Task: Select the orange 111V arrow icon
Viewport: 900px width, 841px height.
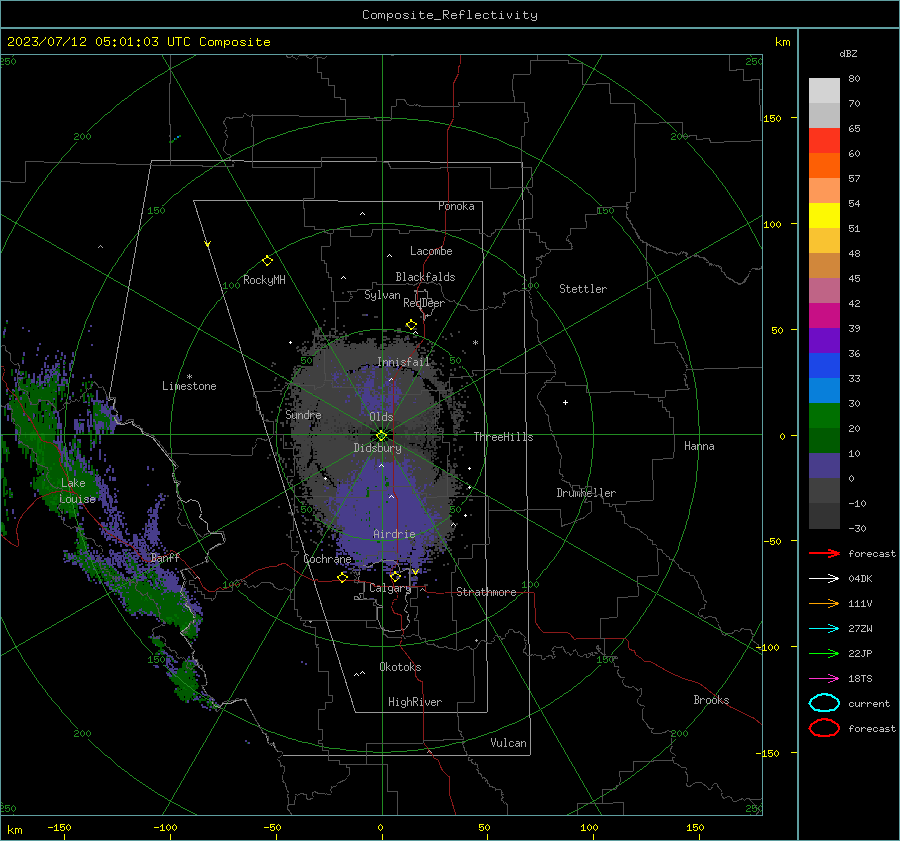Action: tap(824, 603)
